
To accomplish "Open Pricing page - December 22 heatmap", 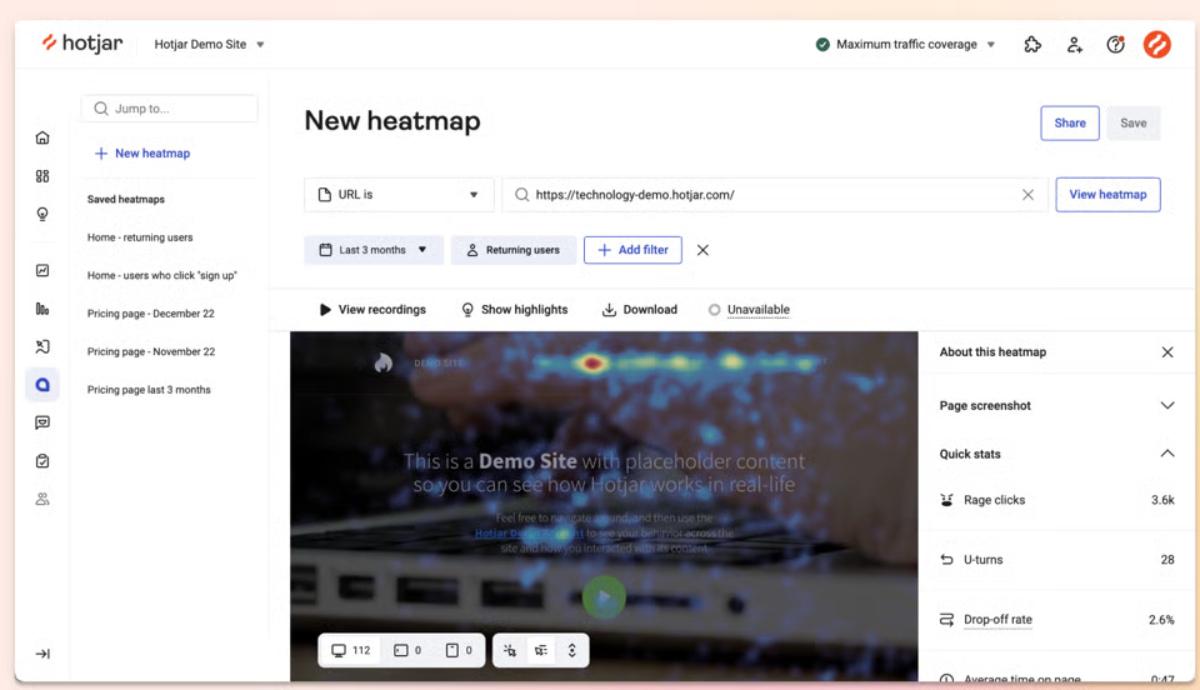I will click(x=151, y=314).
